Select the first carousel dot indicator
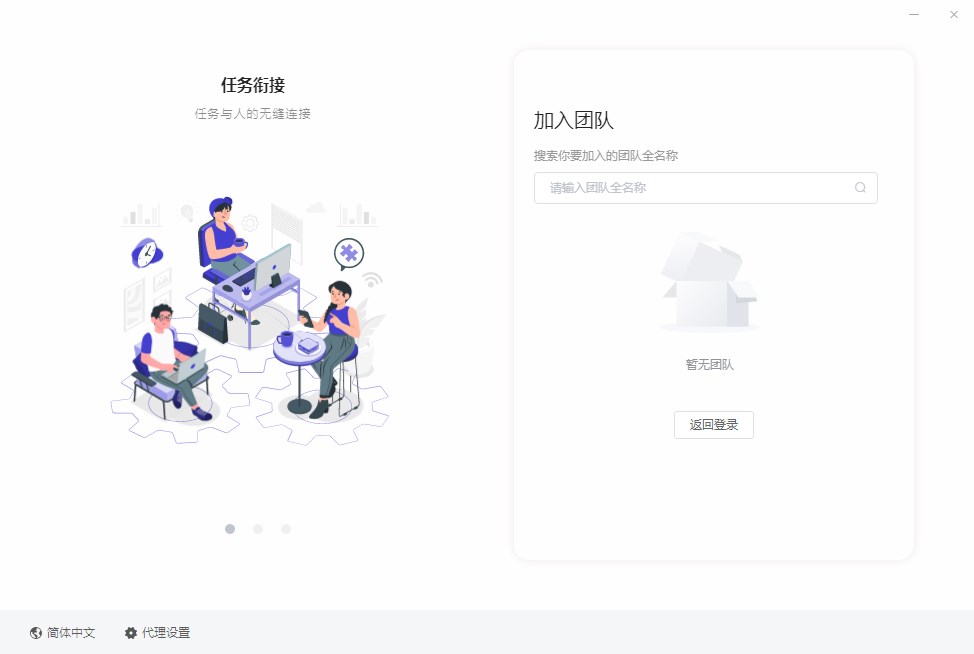 230,529
